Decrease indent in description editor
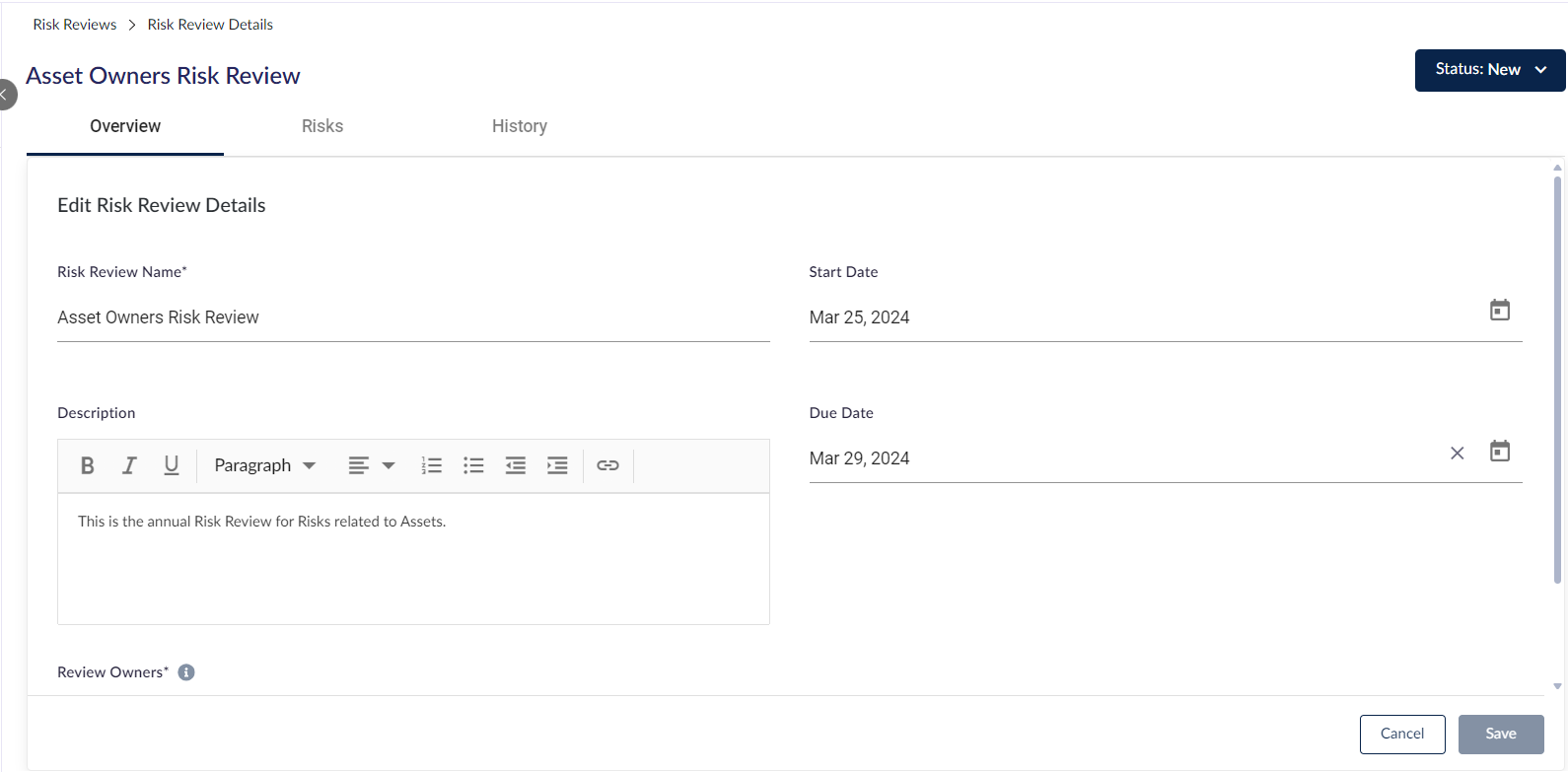Image resolution: width=1568 pixels, height=772 pixels. click(x=516, y=465)
